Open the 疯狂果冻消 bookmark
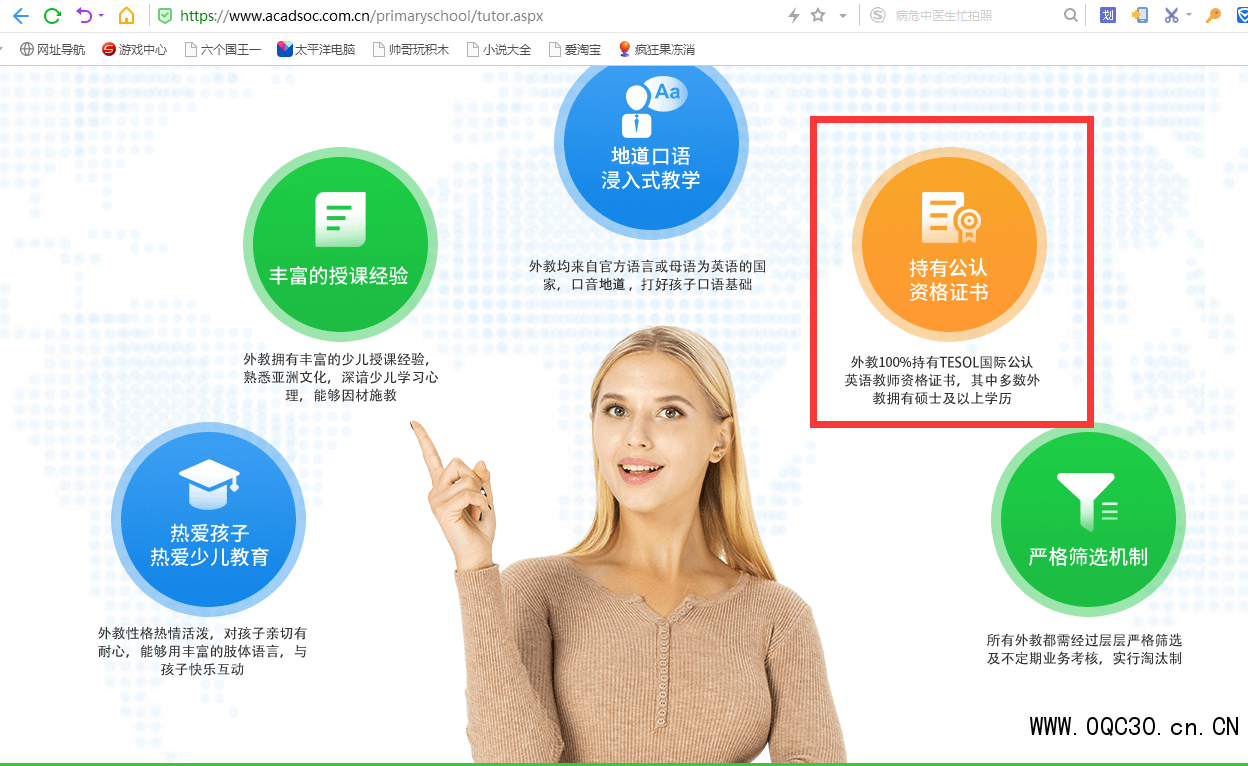Viewport: 1248px width, 766px height. (x=657, y=49)
